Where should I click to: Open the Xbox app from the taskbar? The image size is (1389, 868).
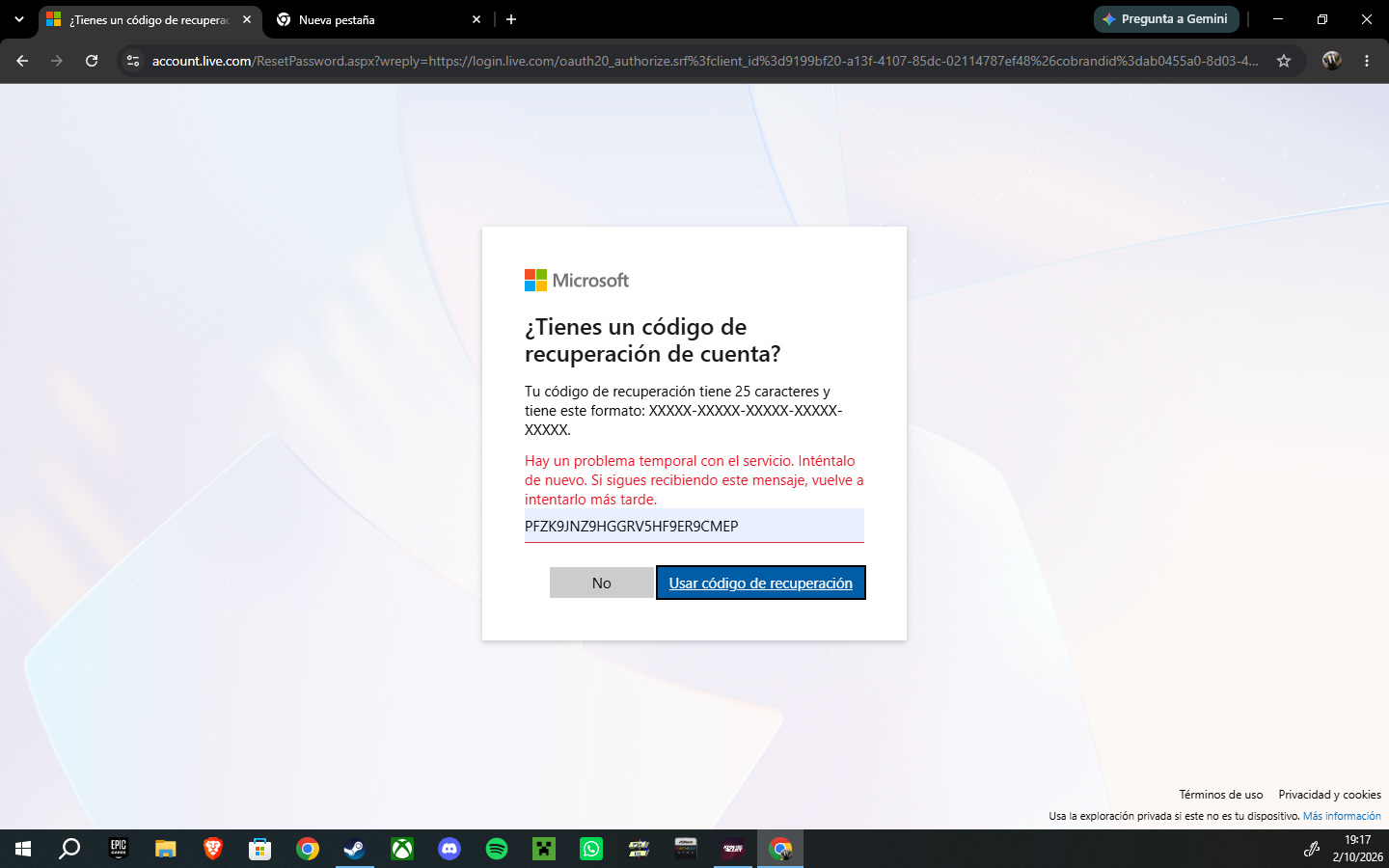click(x=402, y=849)
